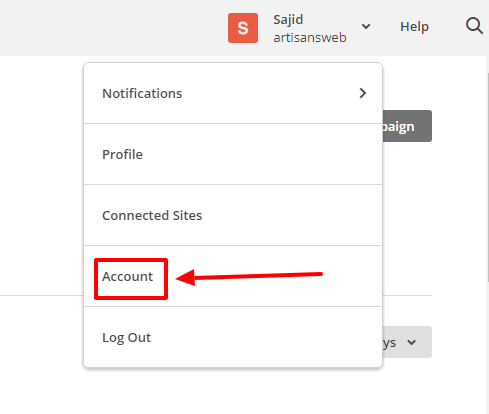Collapse the user menu using header chevron
This screenshot has height=414, width=489.
click(366, 26)
